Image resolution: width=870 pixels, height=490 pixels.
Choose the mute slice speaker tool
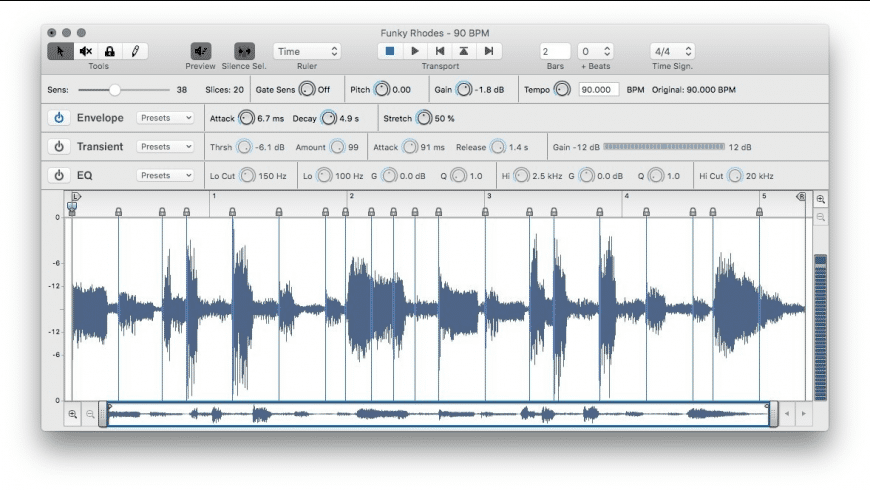pyautogui.click(x=85, y=51)
